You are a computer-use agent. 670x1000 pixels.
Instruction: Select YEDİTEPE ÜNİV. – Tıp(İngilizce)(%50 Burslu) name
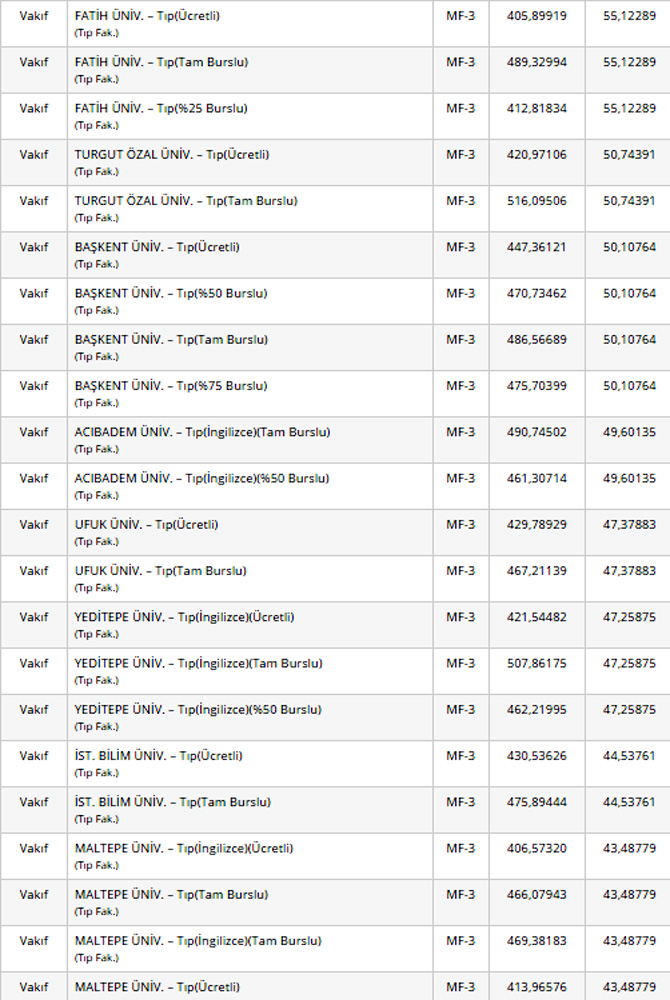pyautogui.click(x=198, y=709)
